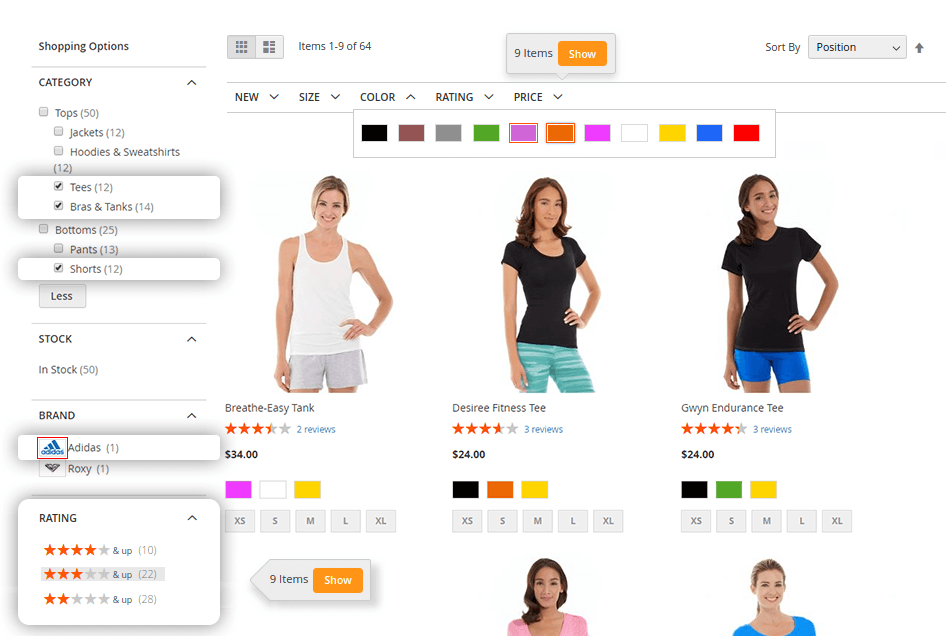Uncheck the Tees category checkbox
Screen dimensions: 946x636
pos(59,186)
